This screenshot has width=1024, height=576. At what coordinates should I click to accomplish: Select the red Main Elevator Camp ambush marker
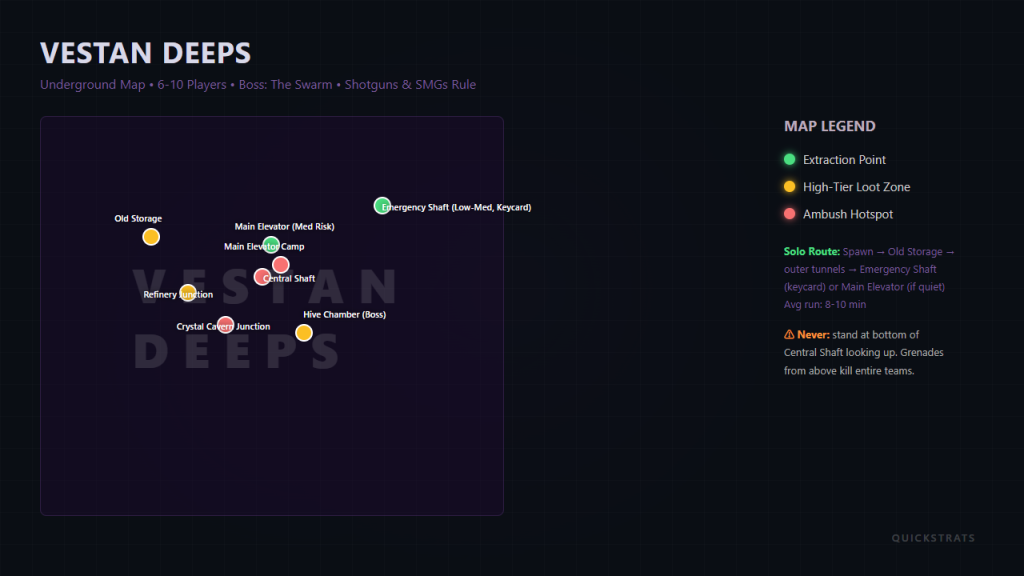coord(281,264)
